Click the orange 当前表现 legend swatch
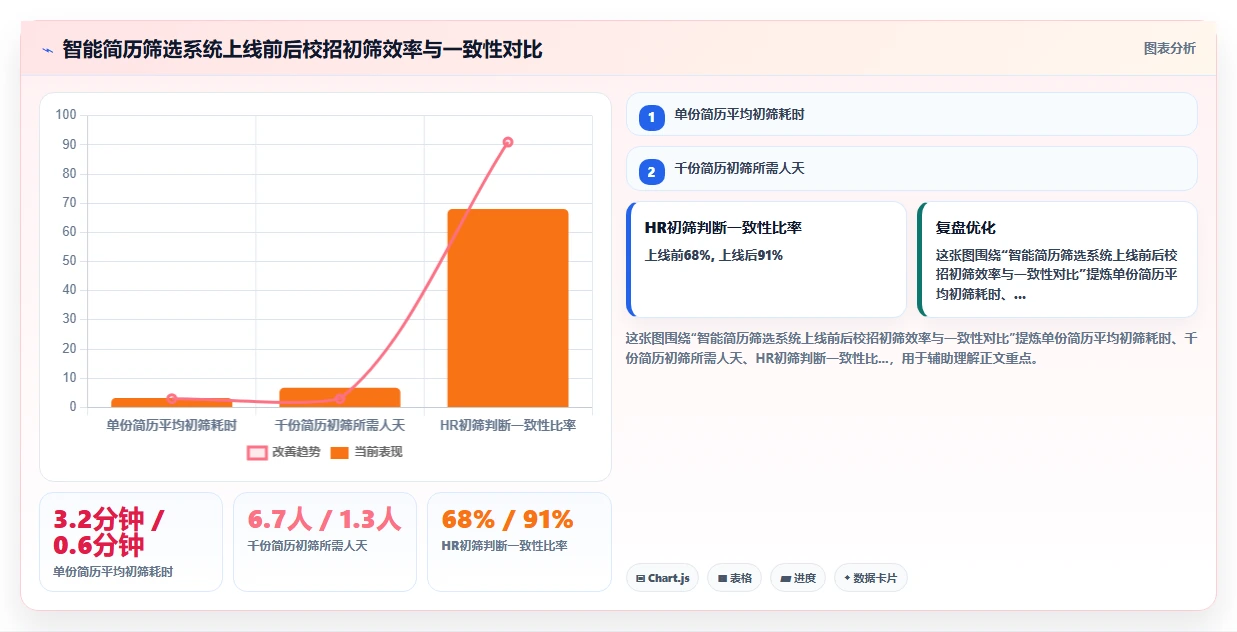This screenshot has width=1237, height=632. [x=340, y=452]
